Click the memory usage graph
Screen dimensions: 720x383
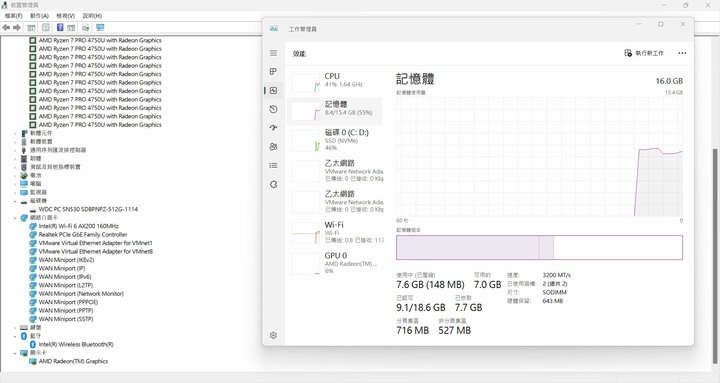coord(540,157)
